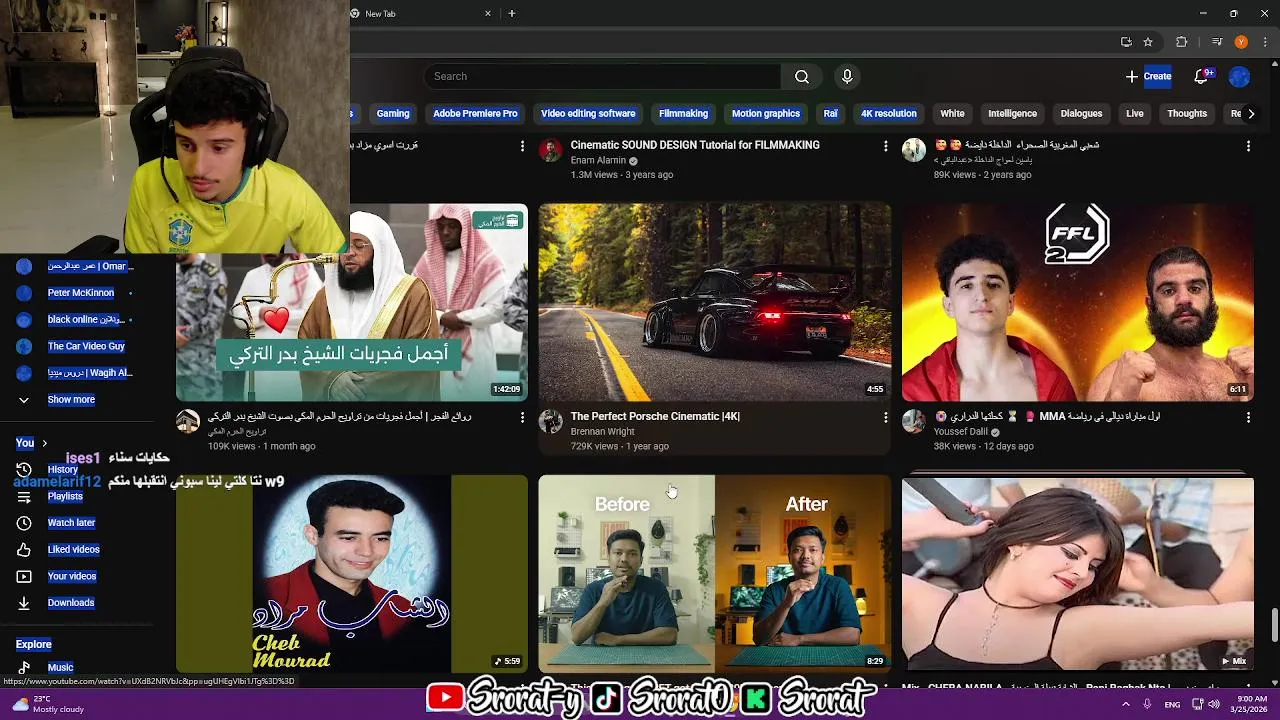Click the YouTube search magnifier button

[802, 77]
